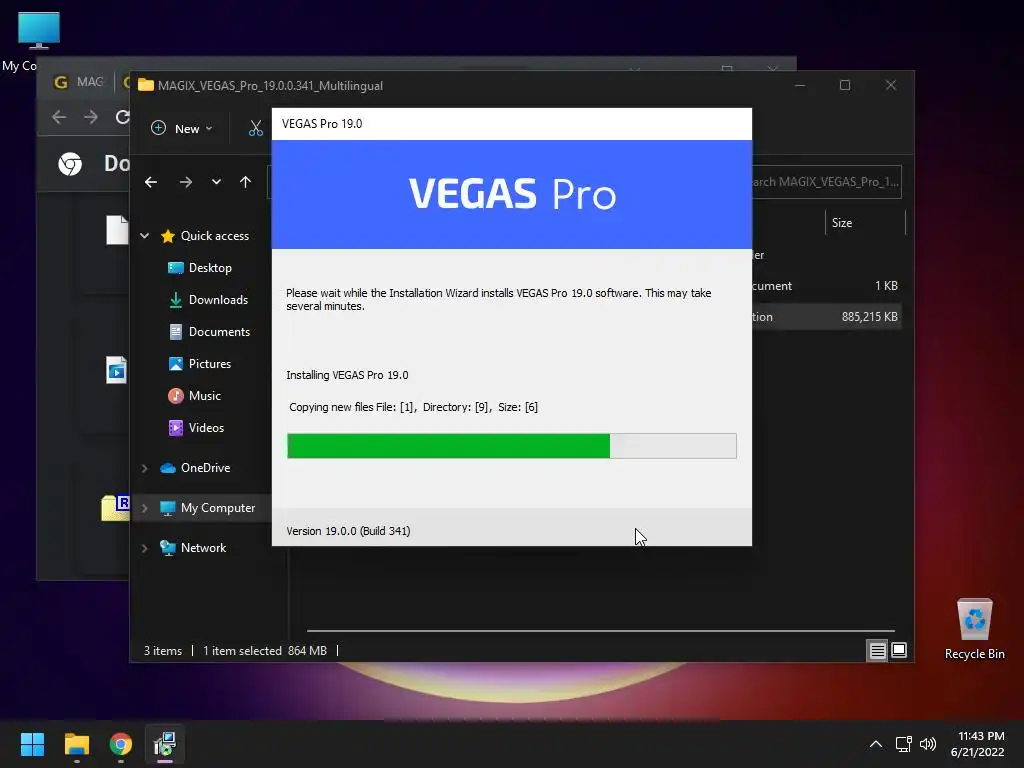Click the Cut scissors icon in Explorer toolbar
Screen dimensions: 1024x768
(x=255, y=129)
